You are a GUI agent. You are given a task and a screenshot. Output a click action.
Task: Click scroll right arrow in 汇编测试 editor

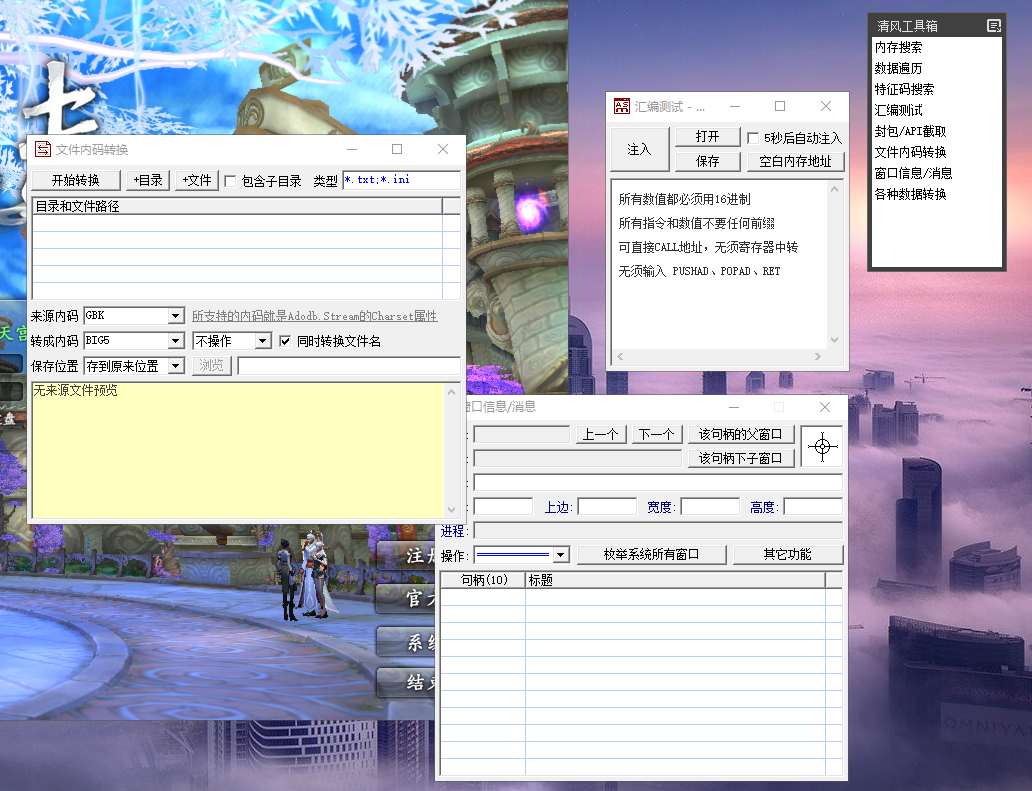click(x=818, y=357)
